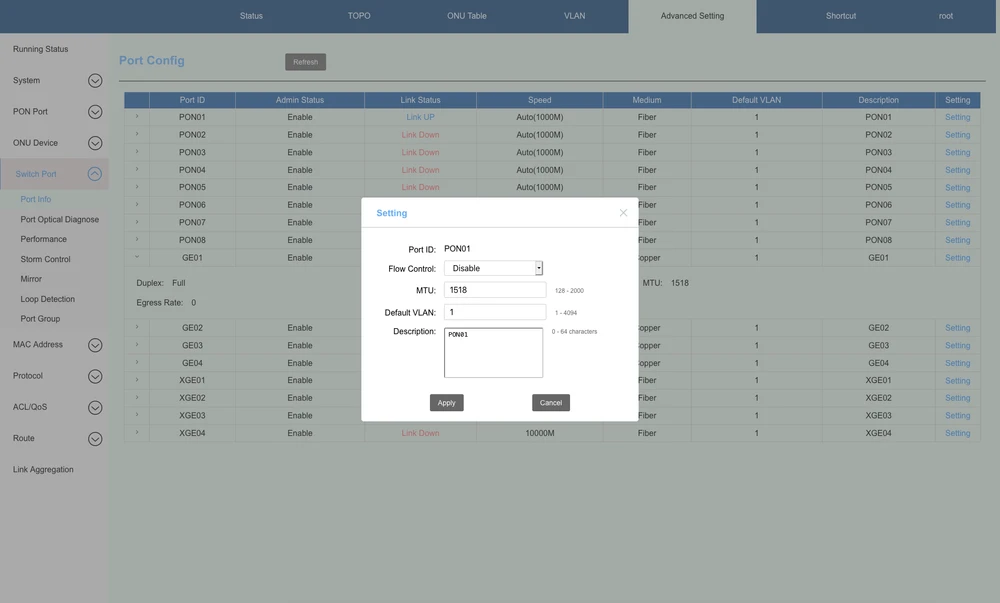Viewport: 1000px width, 603px height.
Task: Open the Flow Control dropdown
Action: (x=493, y=268)
